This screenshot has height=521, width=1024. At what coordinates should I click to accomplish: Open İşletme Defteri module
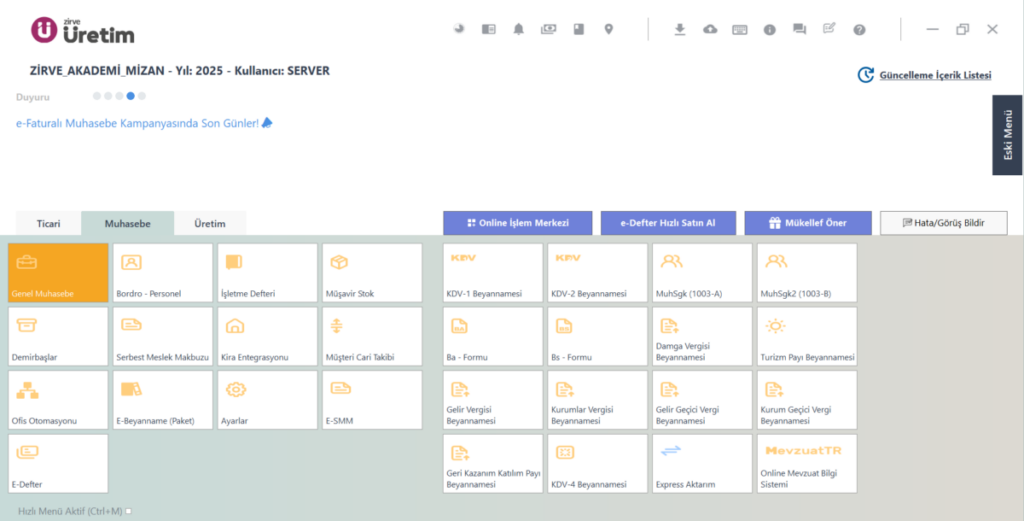click(x=267, y=273)
